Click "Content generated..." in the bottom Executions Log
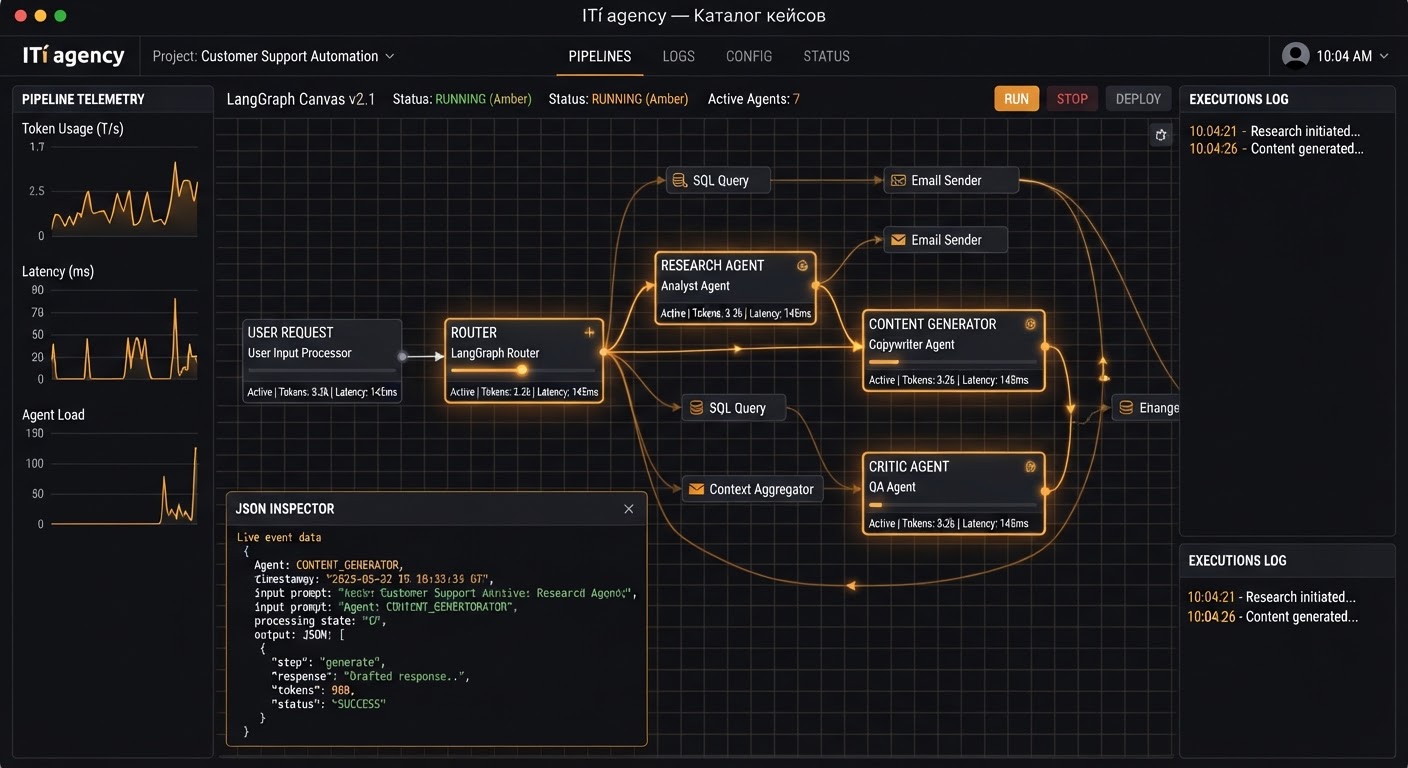 [1302, 617]
